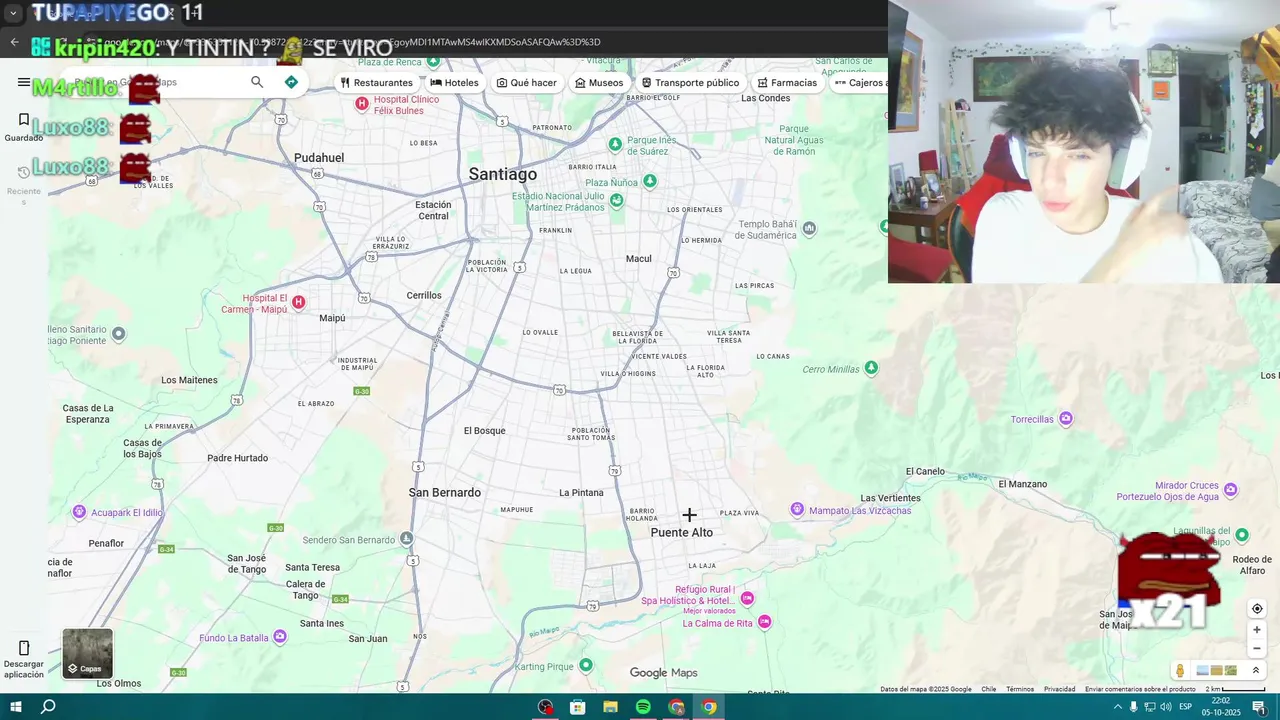This screenshot has width=1280, height=720.
Task: Open directions with the blue diamond icon
Action: 291,82
